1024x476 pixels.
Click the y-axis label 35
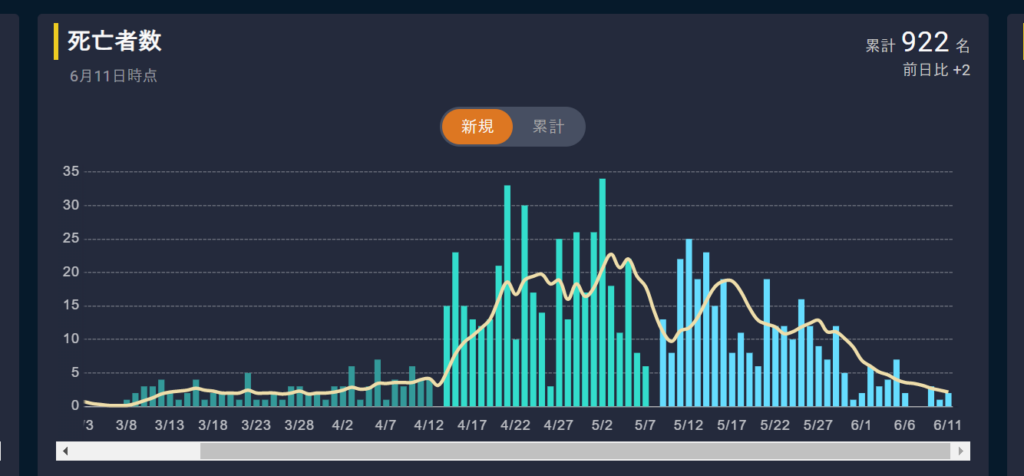click(x=70, y=172)
